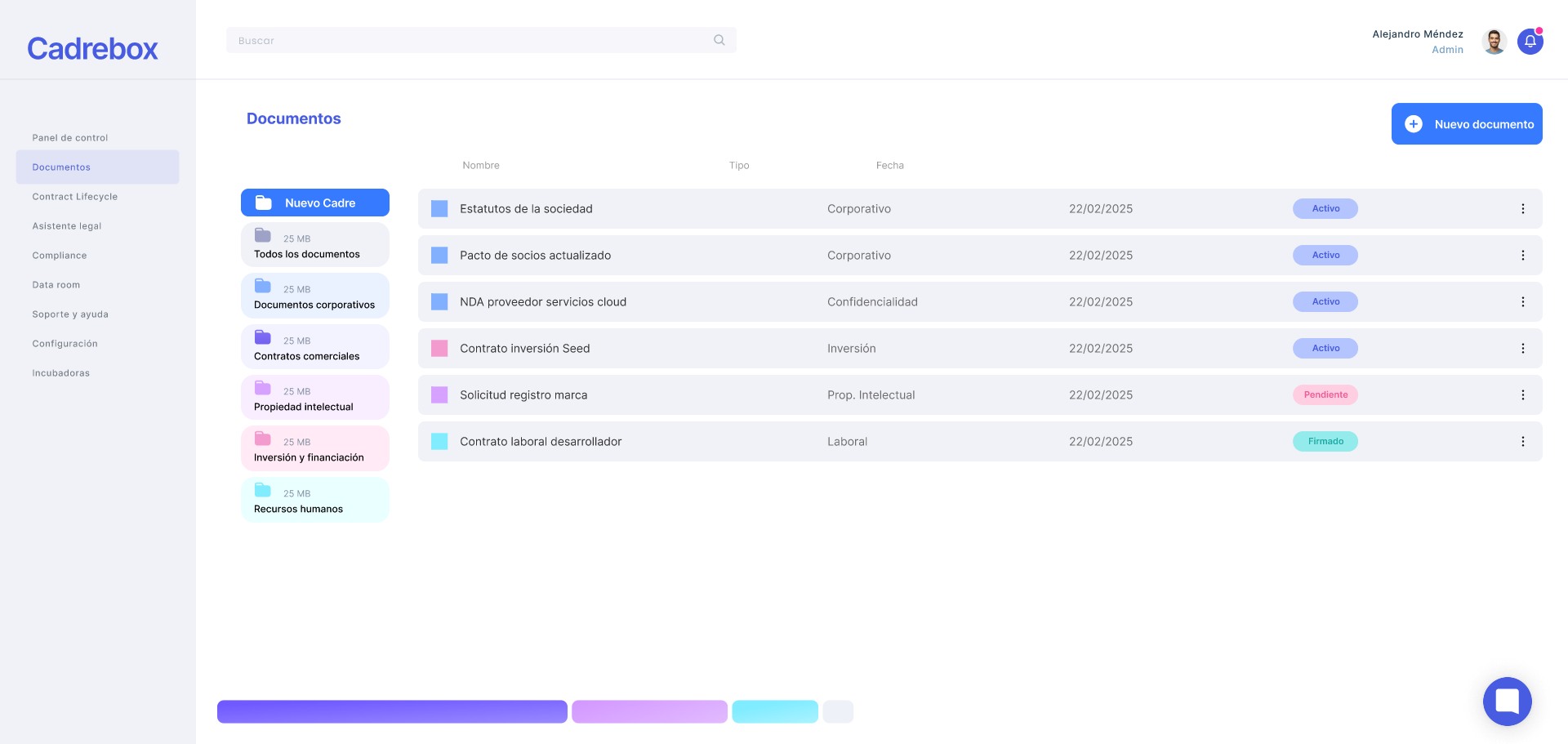Open options menu for NDA proveedor servicios cloud
1568x744 pixels.
pyautogui.click(x=1522, y=302)
